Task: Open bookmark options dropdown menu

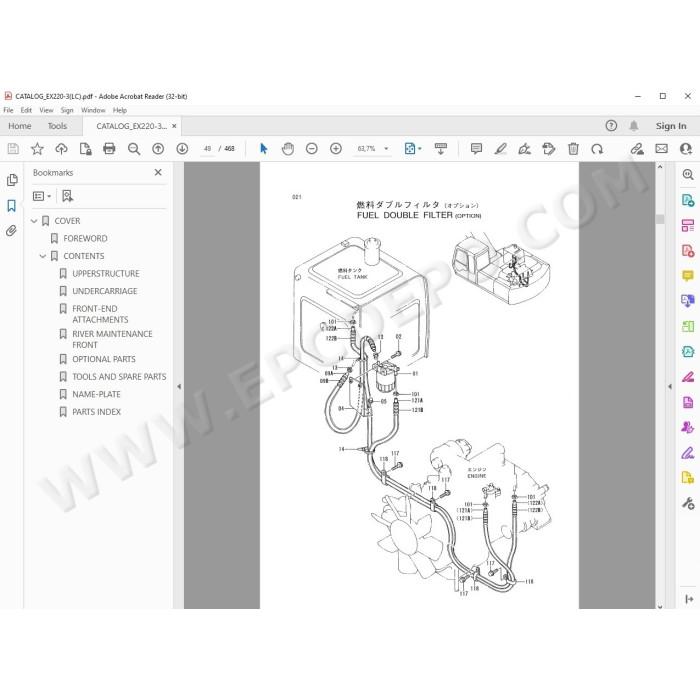Action: [x=42, y=196]
